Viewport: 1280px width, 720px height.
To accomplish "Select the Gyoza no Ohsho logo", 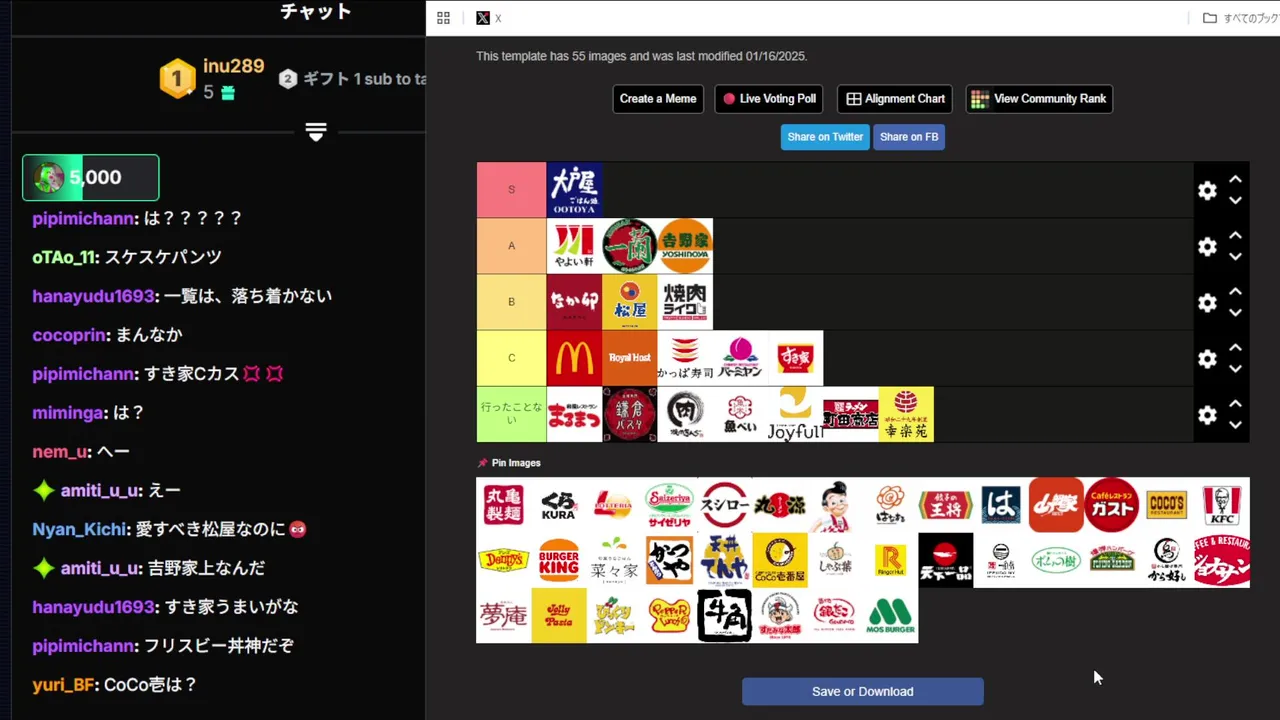I will click(945, 505).
